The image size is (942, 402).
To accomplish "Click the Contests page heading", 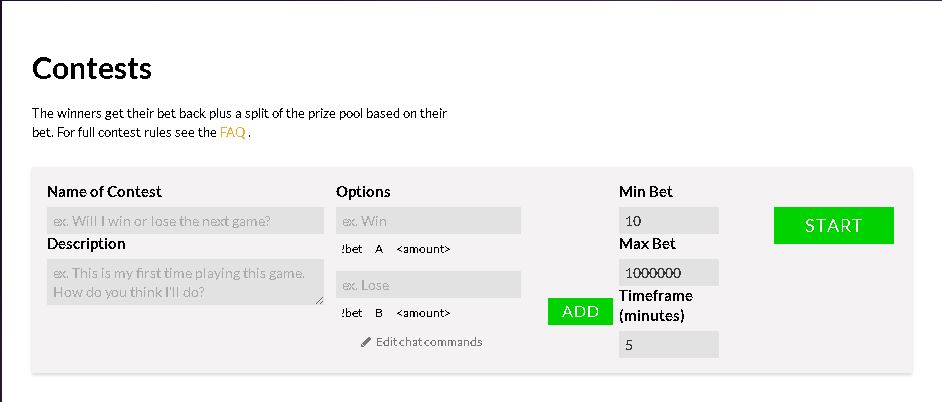I will (x=92, y=68).
